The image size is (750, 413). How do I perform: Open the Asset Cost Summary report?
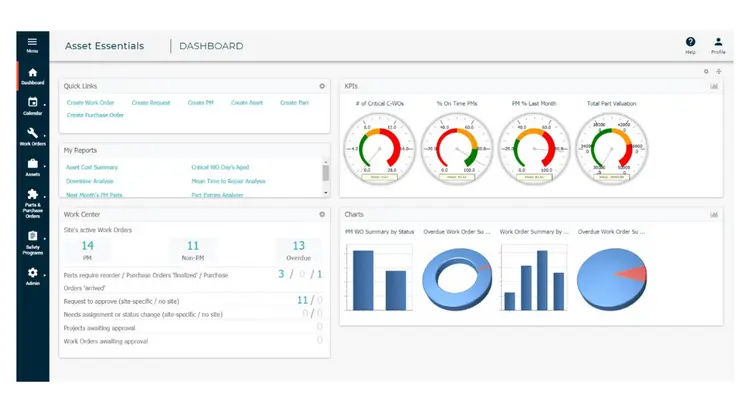click(x=92, y=167)
